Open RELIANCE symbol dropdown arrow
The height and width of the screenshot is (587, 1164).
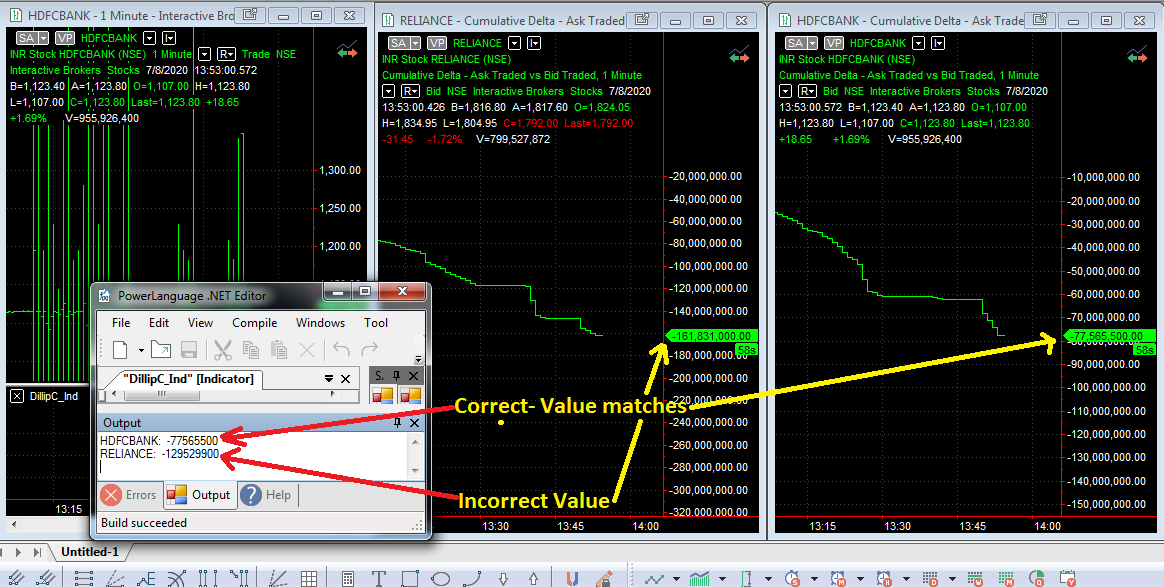pos(514,43)
